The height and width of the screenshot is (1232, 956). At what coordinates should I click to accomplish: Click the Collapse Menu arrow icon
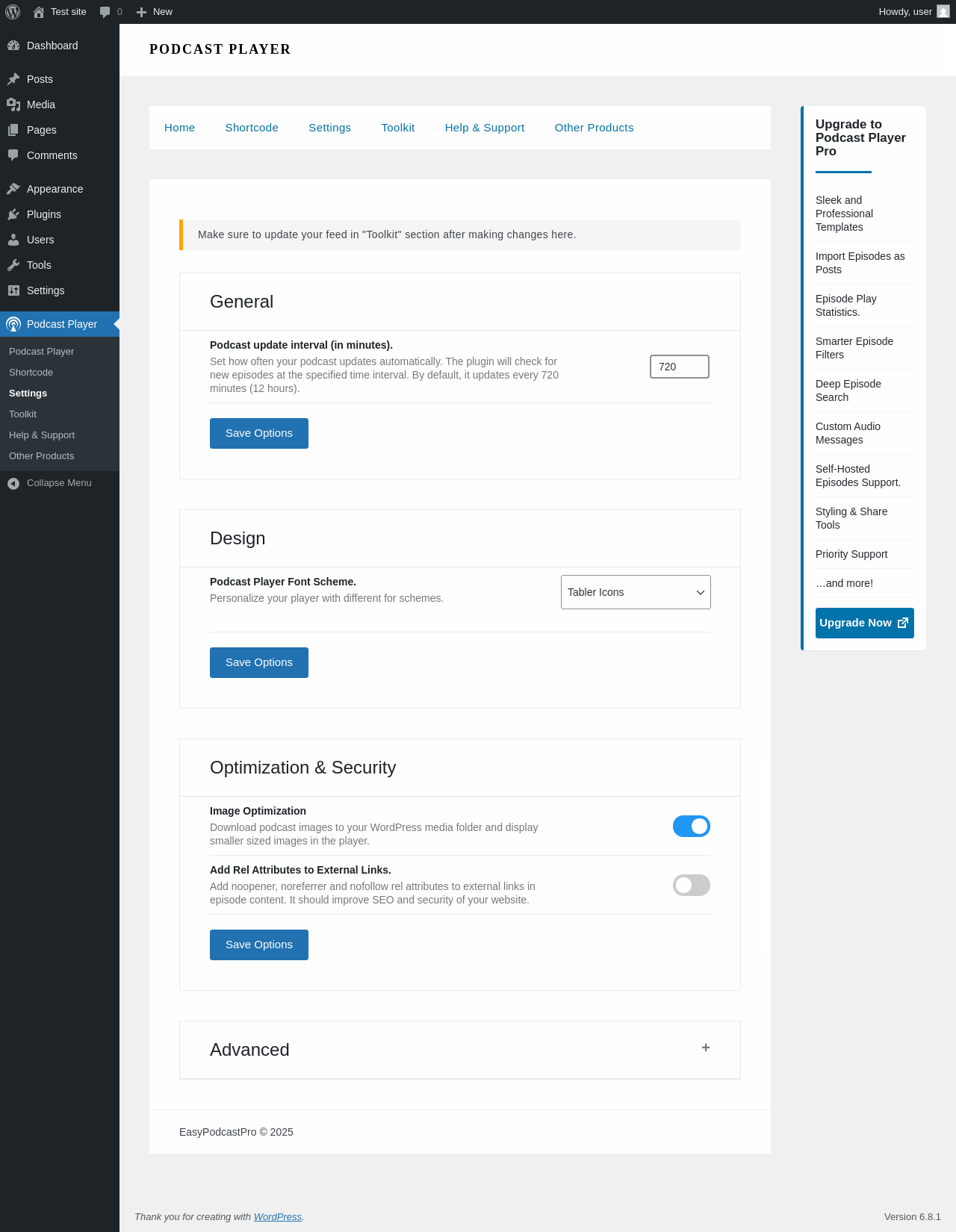pyautogui.click(x=13, y=484)
